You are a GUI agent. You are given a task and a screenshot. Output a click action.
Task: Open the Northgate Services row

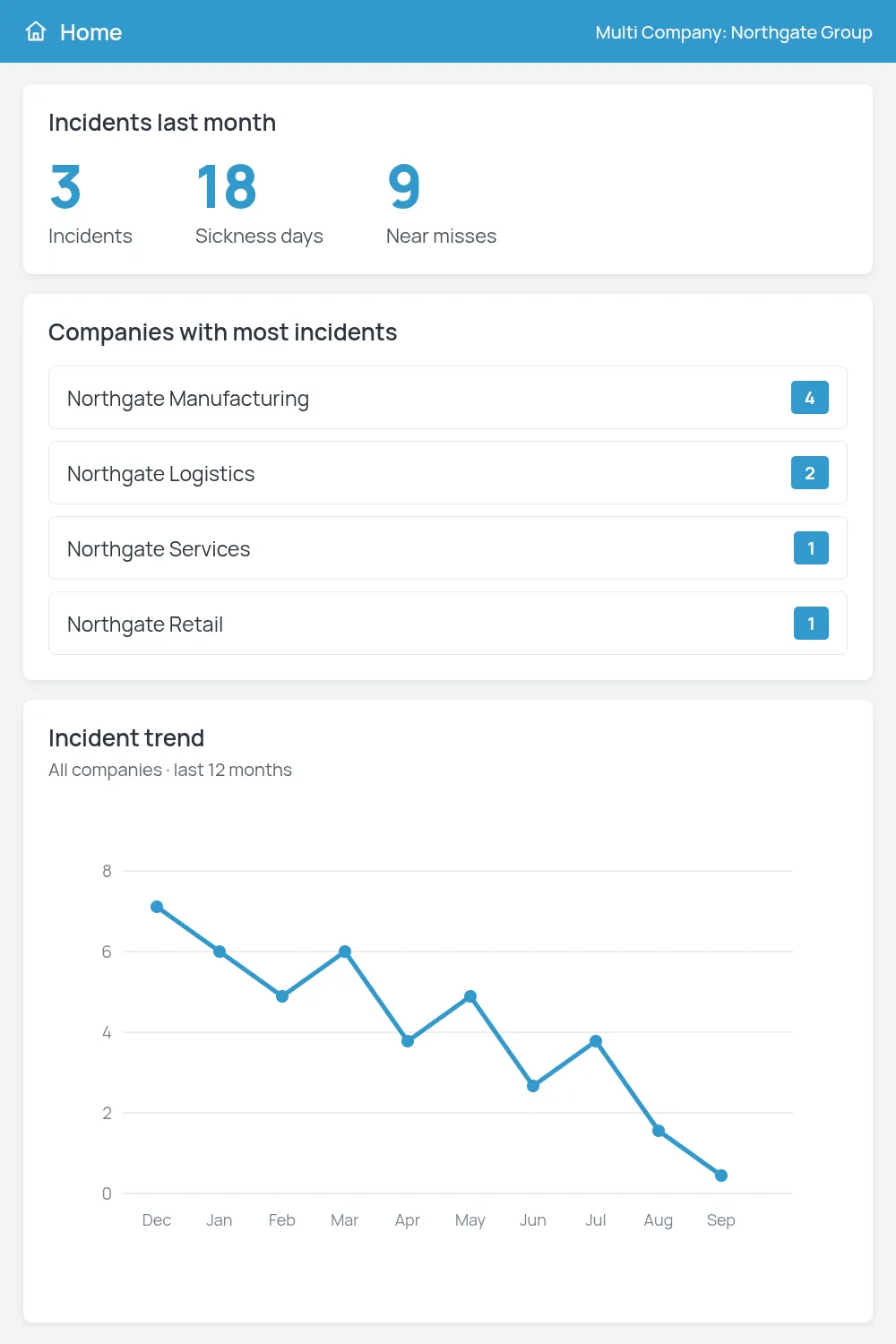pyautogui.click(x=448, y=548)
